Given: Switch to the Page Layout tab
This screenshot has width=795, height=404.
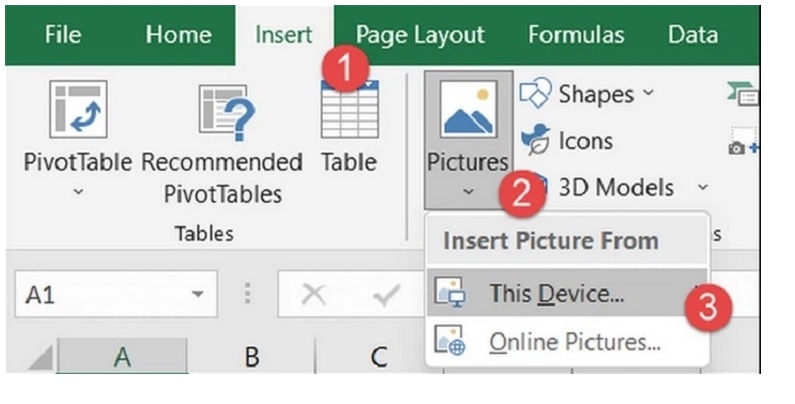Looking at the screenshot, I should tap(420, 35).
